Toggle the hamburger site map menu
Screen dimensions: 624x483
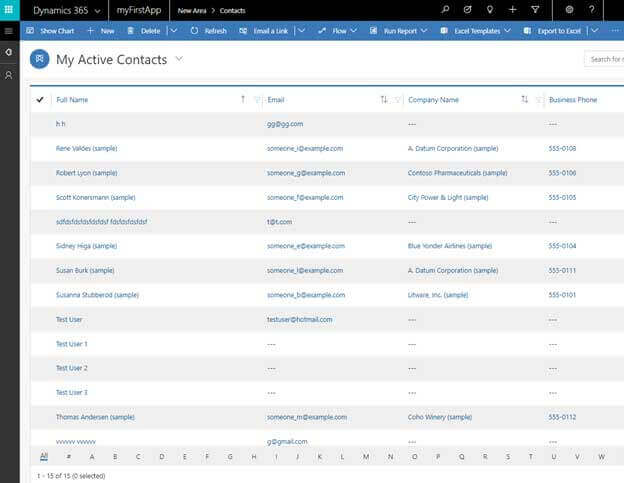(9, 31)
